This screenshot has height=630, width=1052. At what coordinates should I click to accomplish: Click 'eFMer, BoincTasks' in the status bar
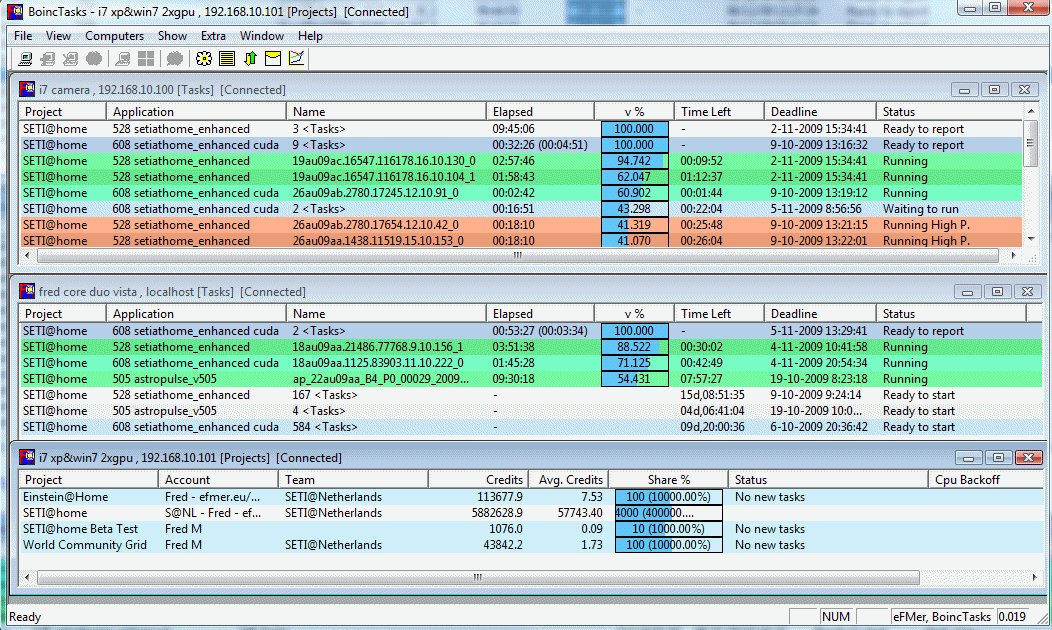tap(942, 617)
